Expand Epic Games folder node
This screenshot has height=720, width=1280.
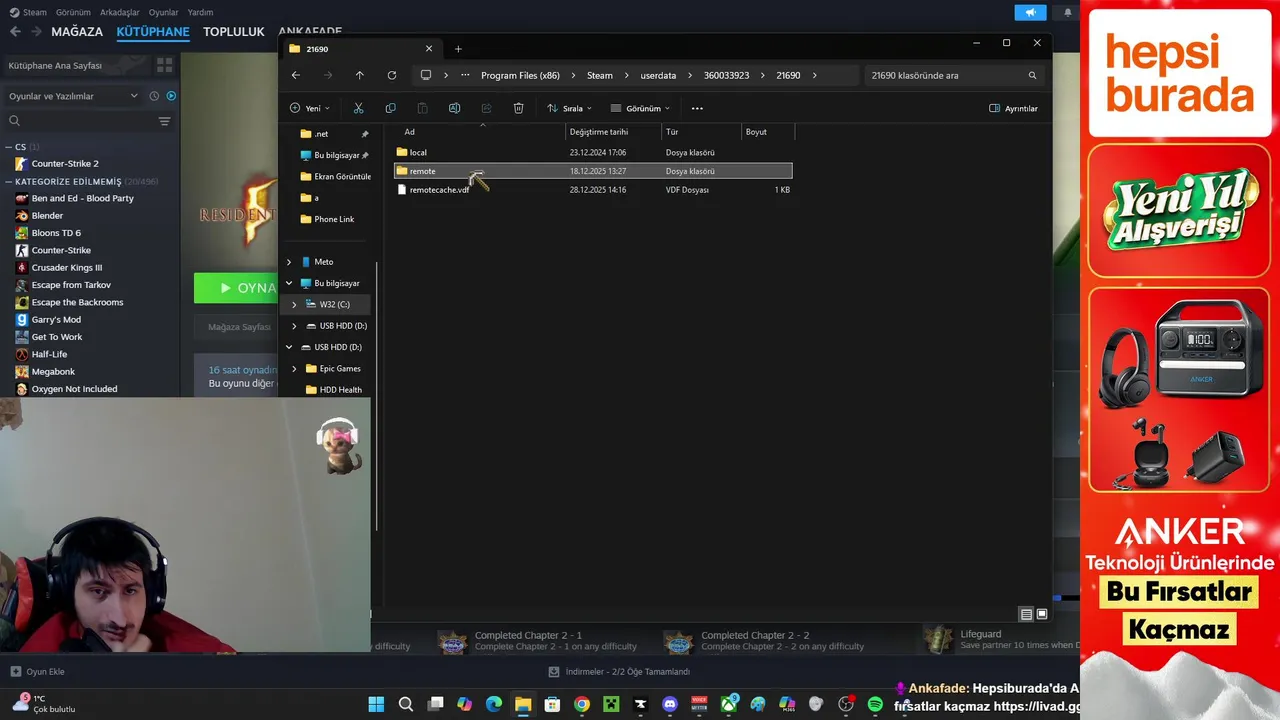(x=294, y=369)
